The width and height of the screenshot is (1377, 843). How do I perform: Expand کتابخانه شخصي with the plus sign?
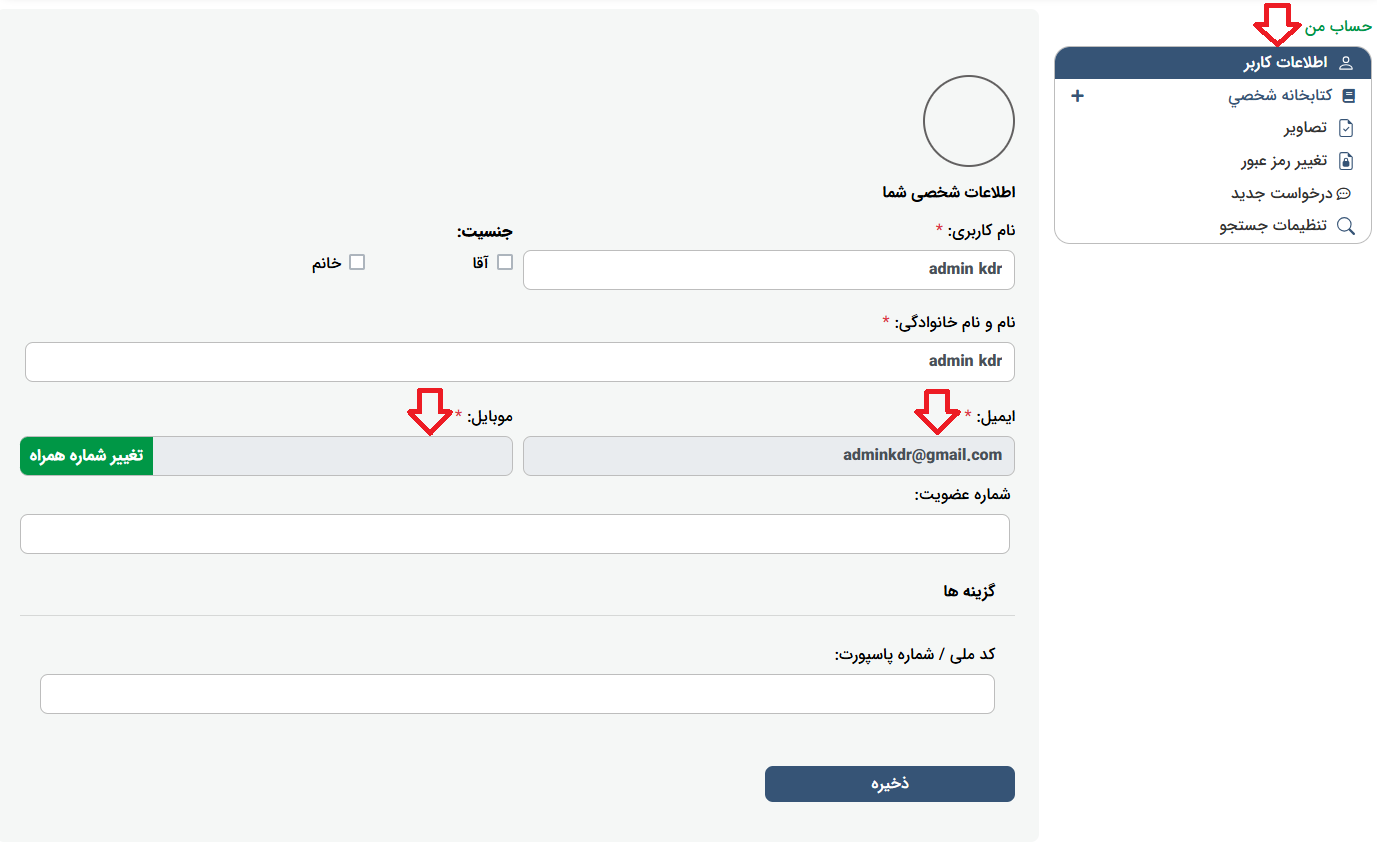coord(1077,96)
